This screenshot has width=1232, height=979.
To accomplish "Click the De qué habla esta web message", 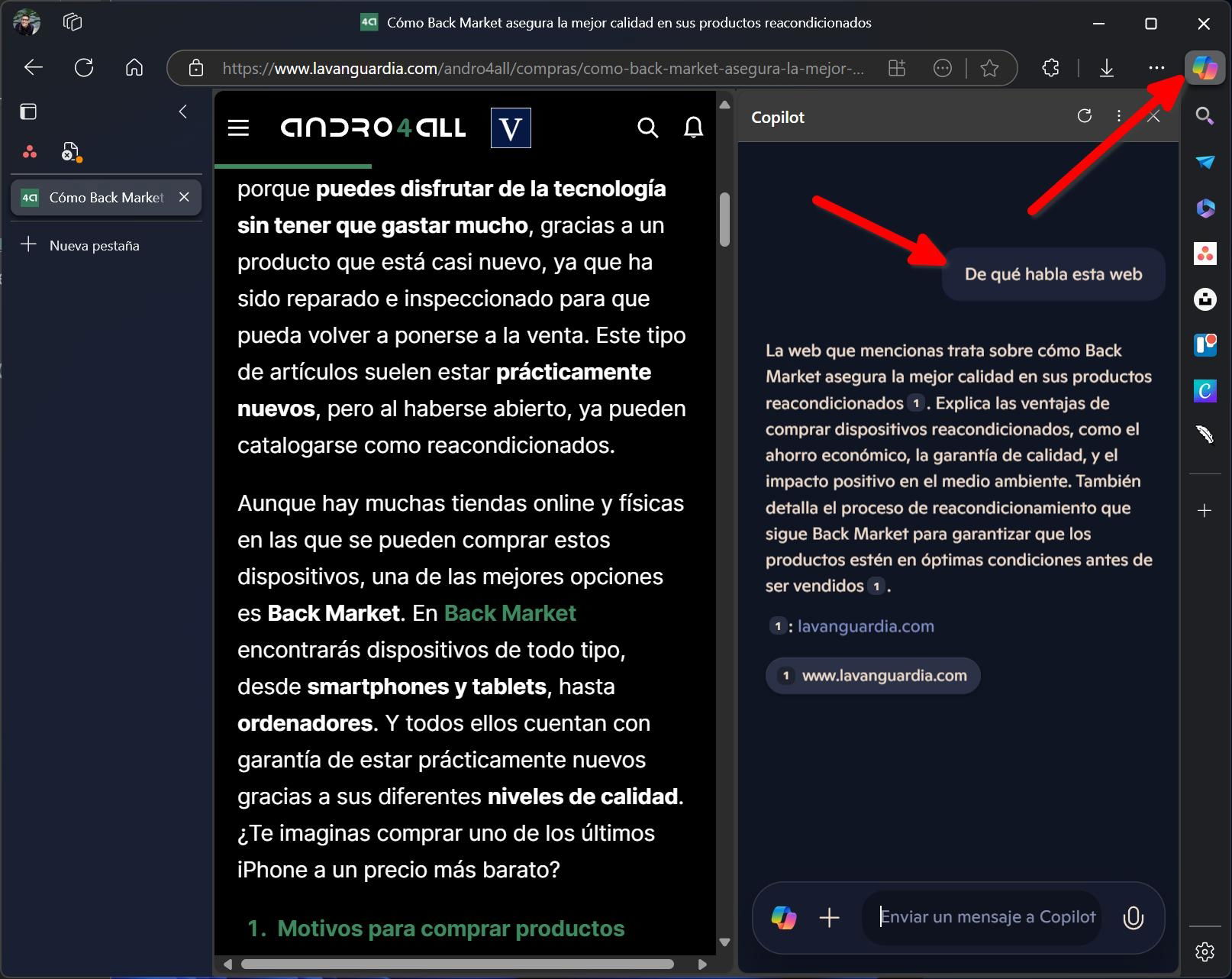I will [1053, 274].
